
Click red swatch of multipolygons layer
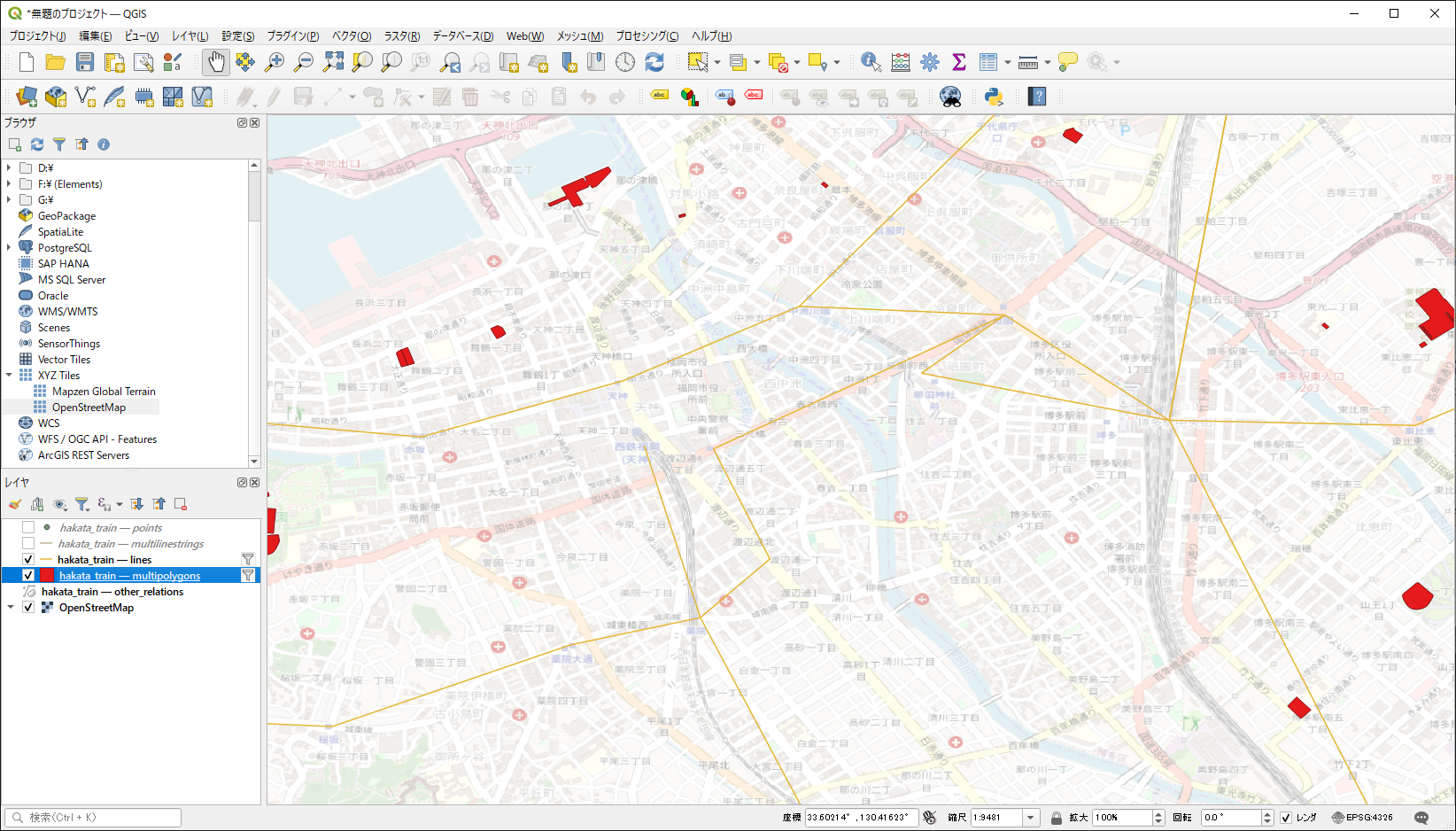(x=47, y=576)
